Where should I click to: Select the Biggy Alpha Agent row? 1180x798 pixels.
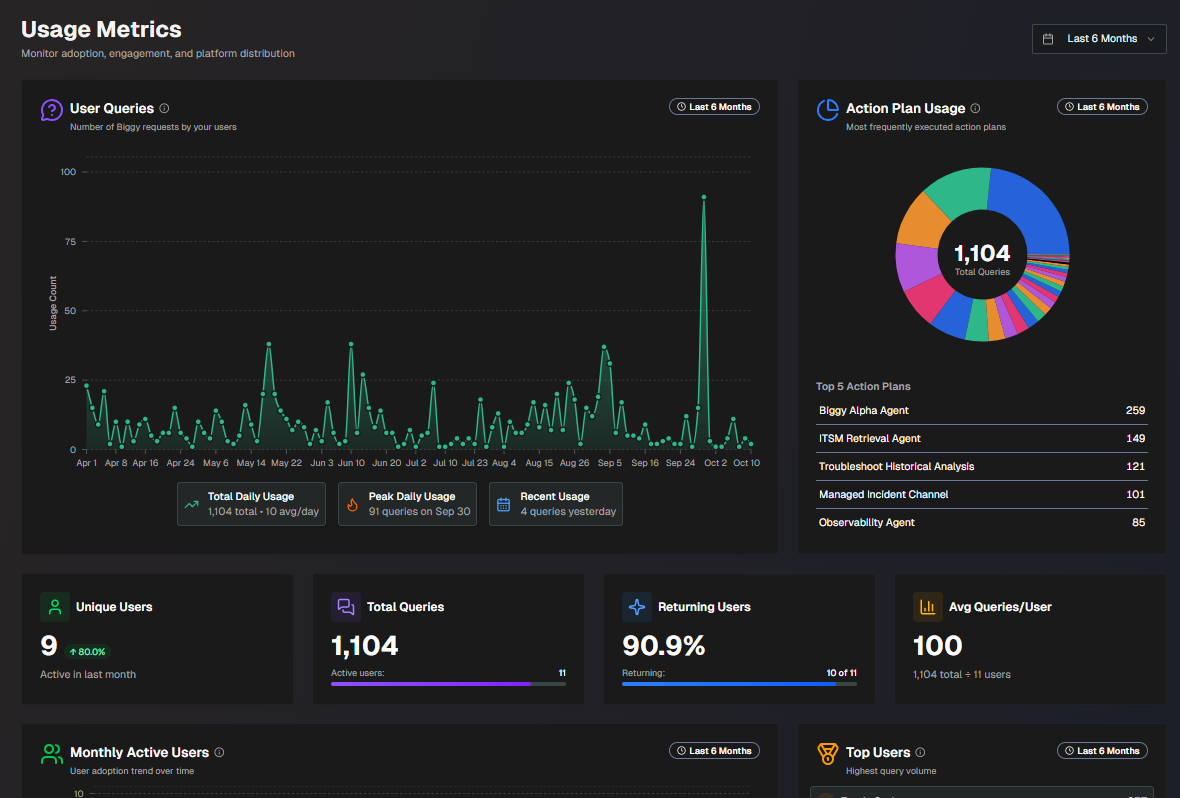point(980,410)
